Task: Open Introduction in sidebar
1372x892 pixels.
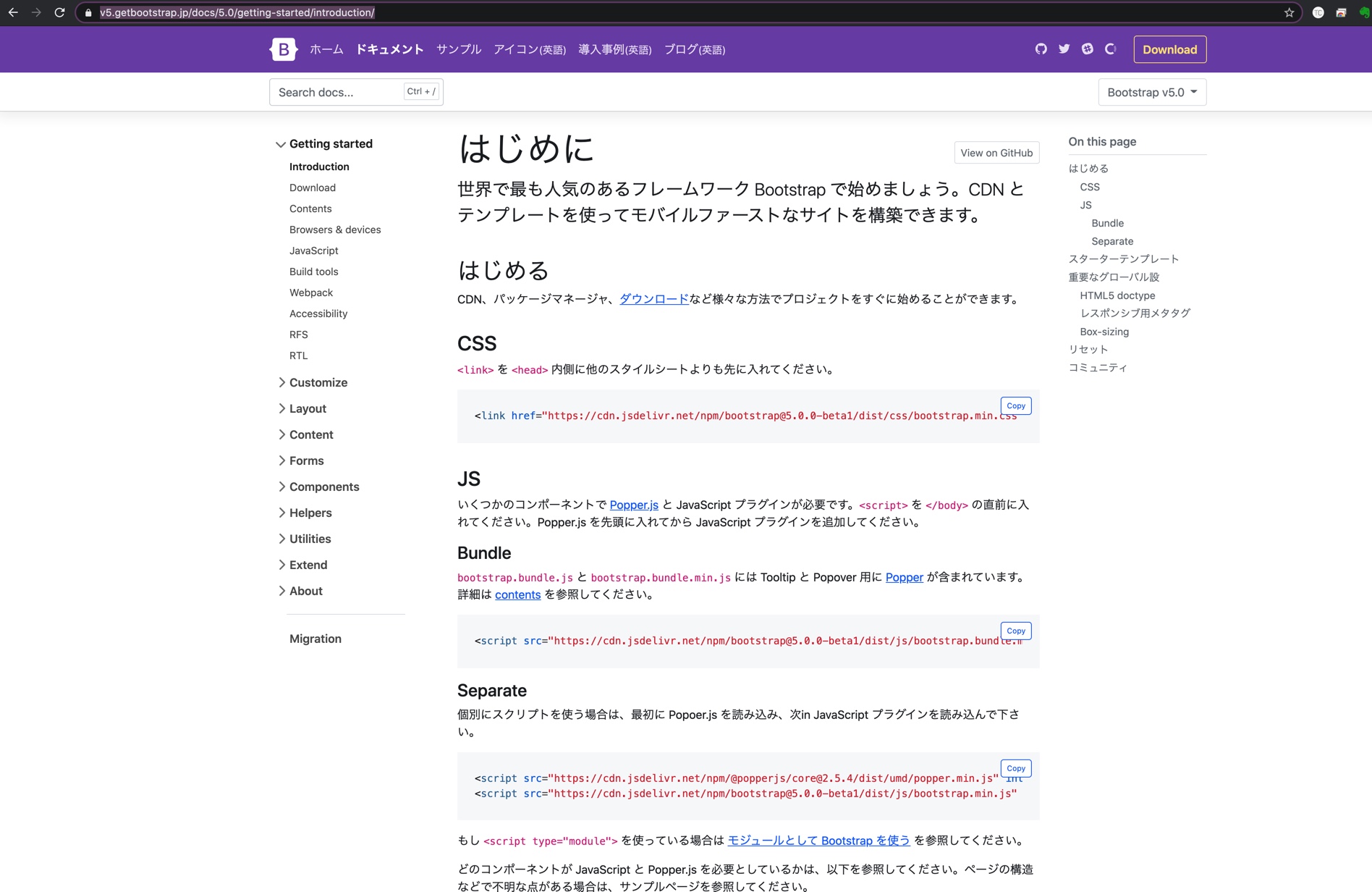Action: pos(319,167)
